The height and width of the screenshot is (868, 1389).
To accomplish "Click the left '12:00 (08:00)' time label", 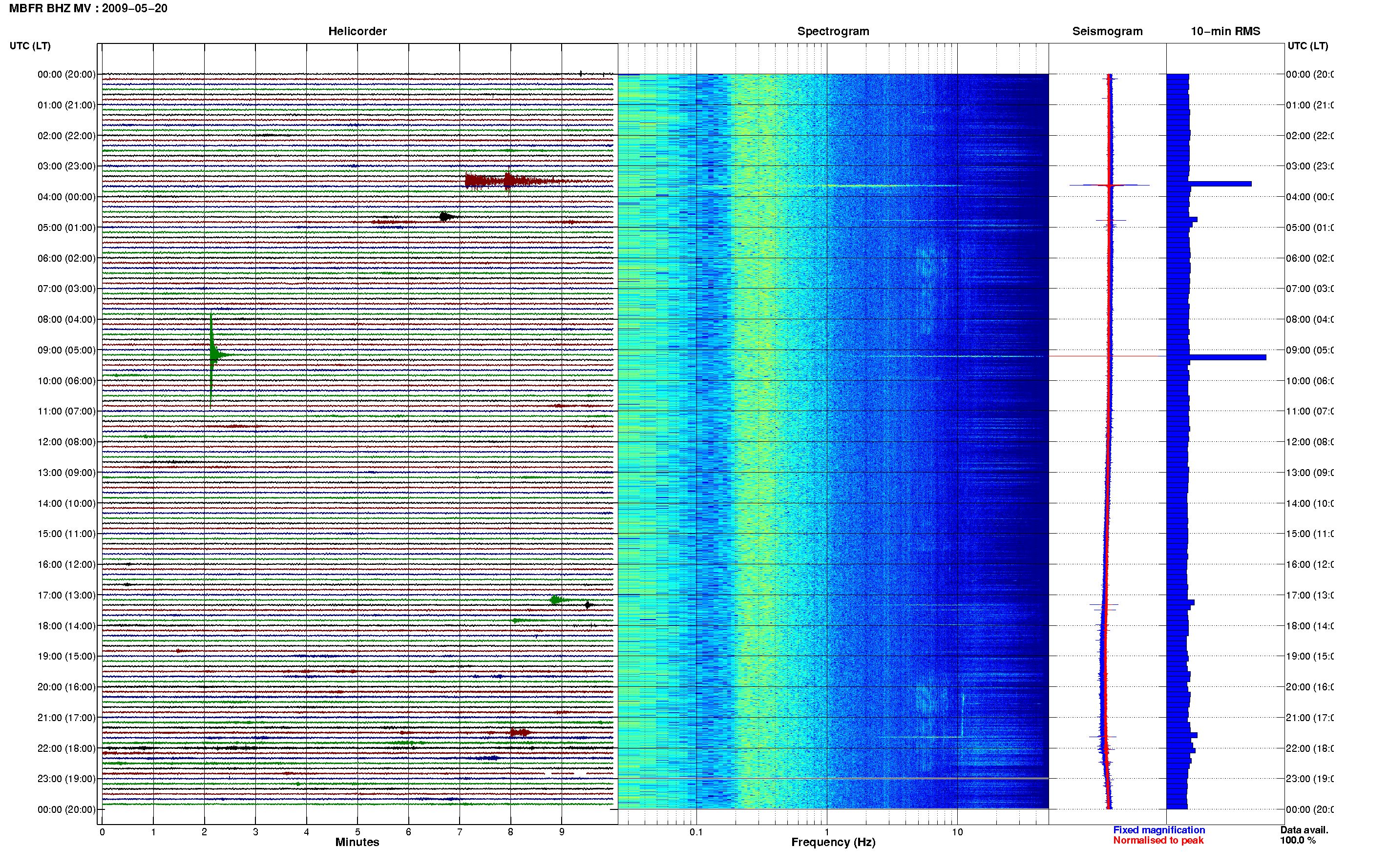I will click(x=66, y=442).
